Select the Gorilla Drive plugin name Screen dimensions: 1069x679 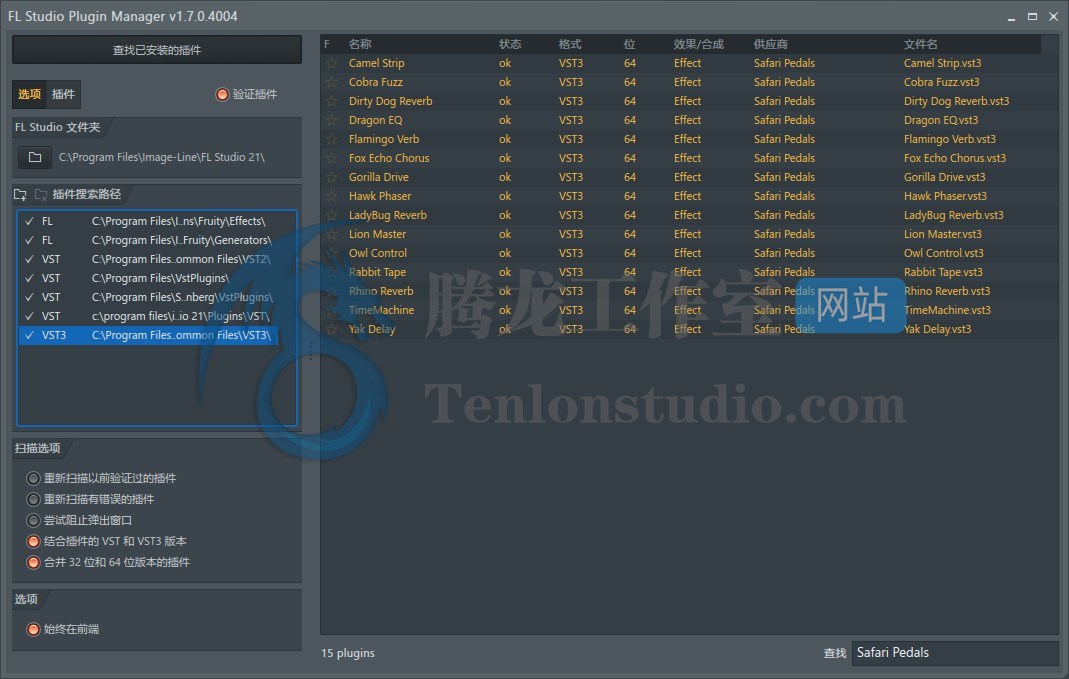click(x=379, y=177)
